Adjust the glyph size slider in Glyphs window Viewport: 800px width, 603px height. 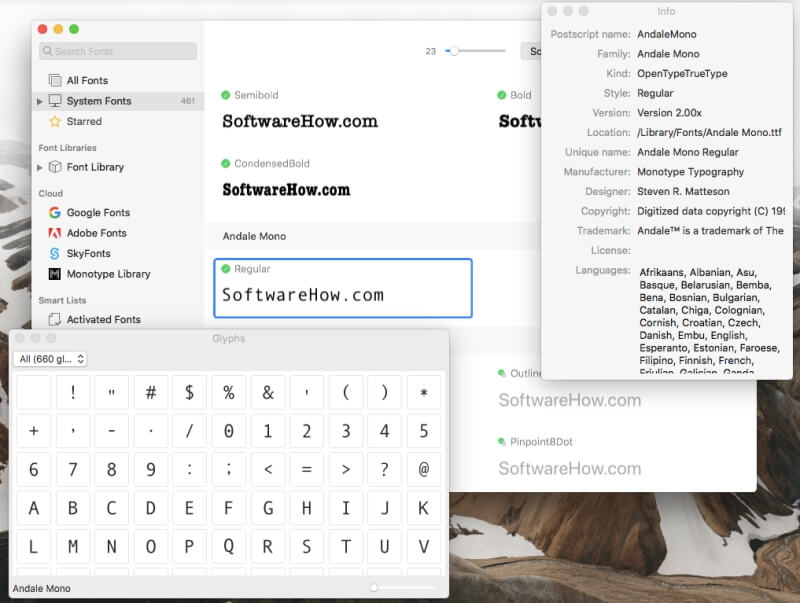tap(374, 588)
